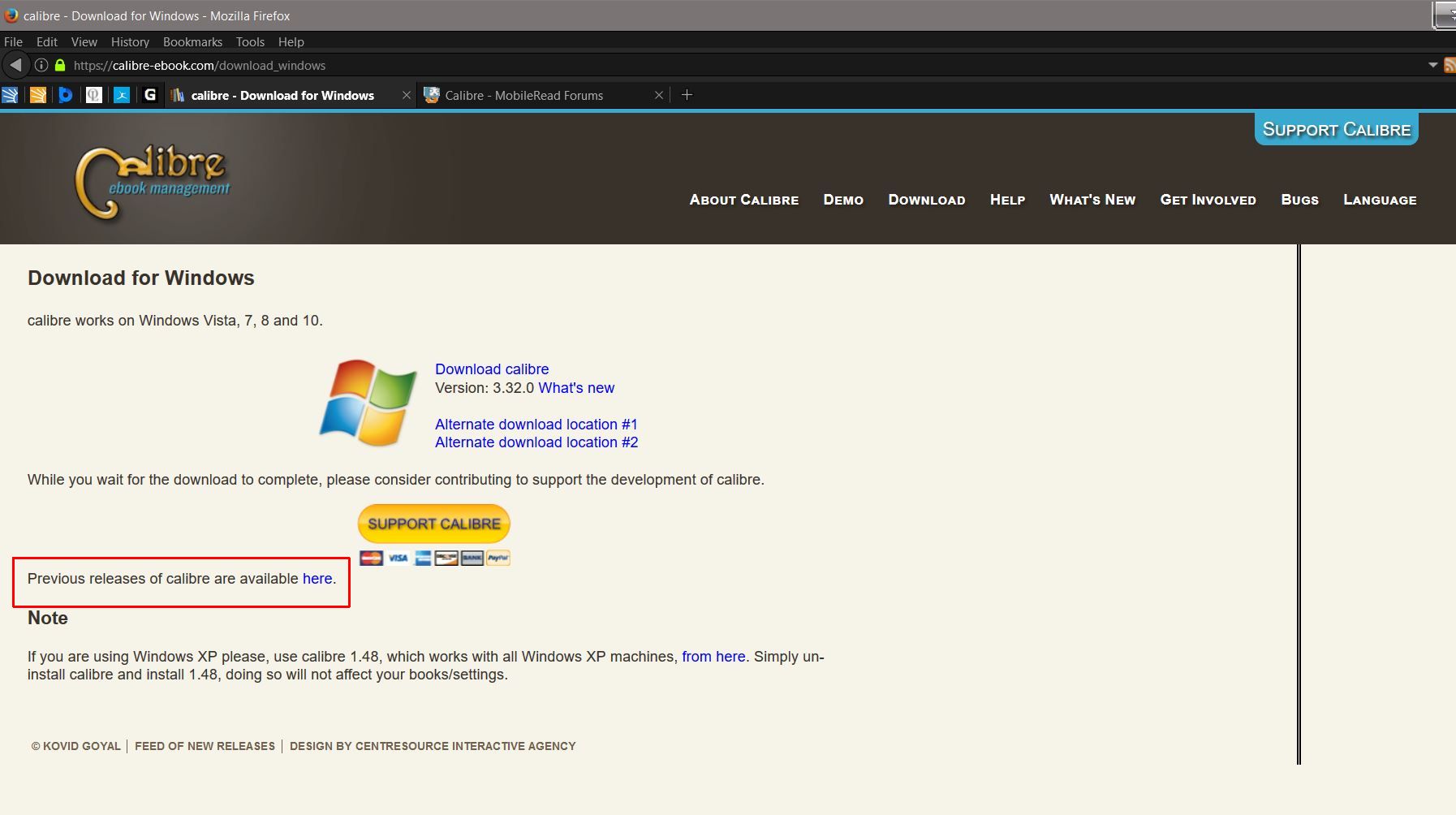1456x815 pixels.
Task: Open the orange striped pinned tab
Action: click(x=38, y=95)
